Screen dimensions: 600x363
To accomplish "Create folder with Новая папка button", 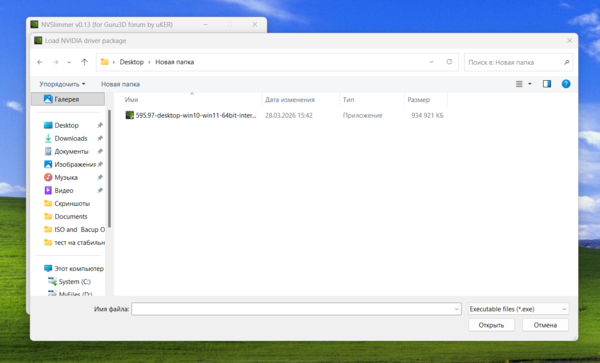I will coord(120,84).
